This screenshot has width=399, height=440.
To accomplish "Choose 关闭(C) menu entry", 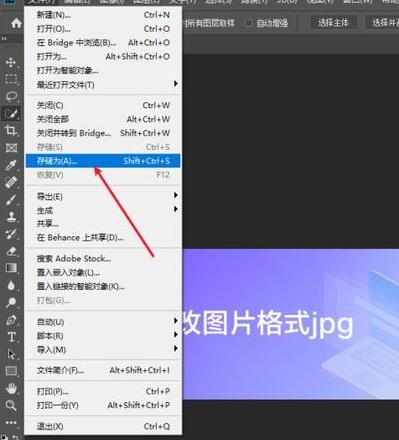I will click(x=103, y=105).
